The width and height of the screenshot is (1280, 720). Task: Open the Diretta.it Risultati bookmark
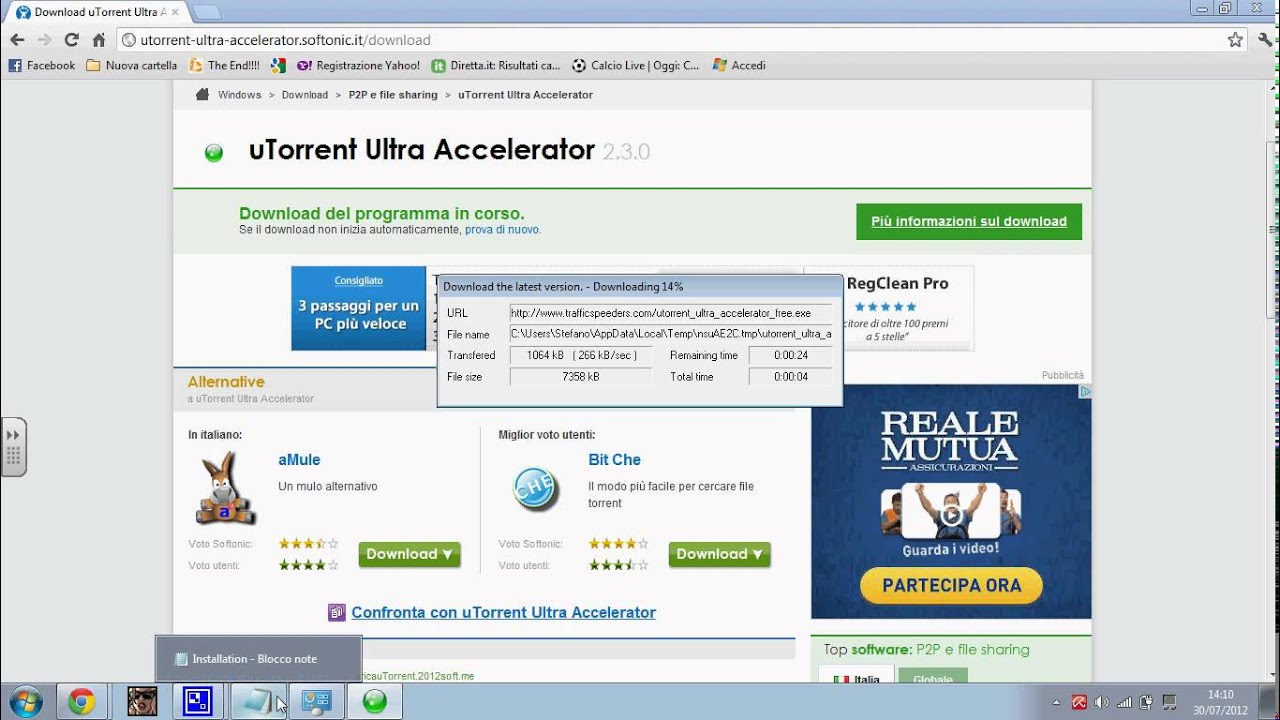[x=496, y=65]
